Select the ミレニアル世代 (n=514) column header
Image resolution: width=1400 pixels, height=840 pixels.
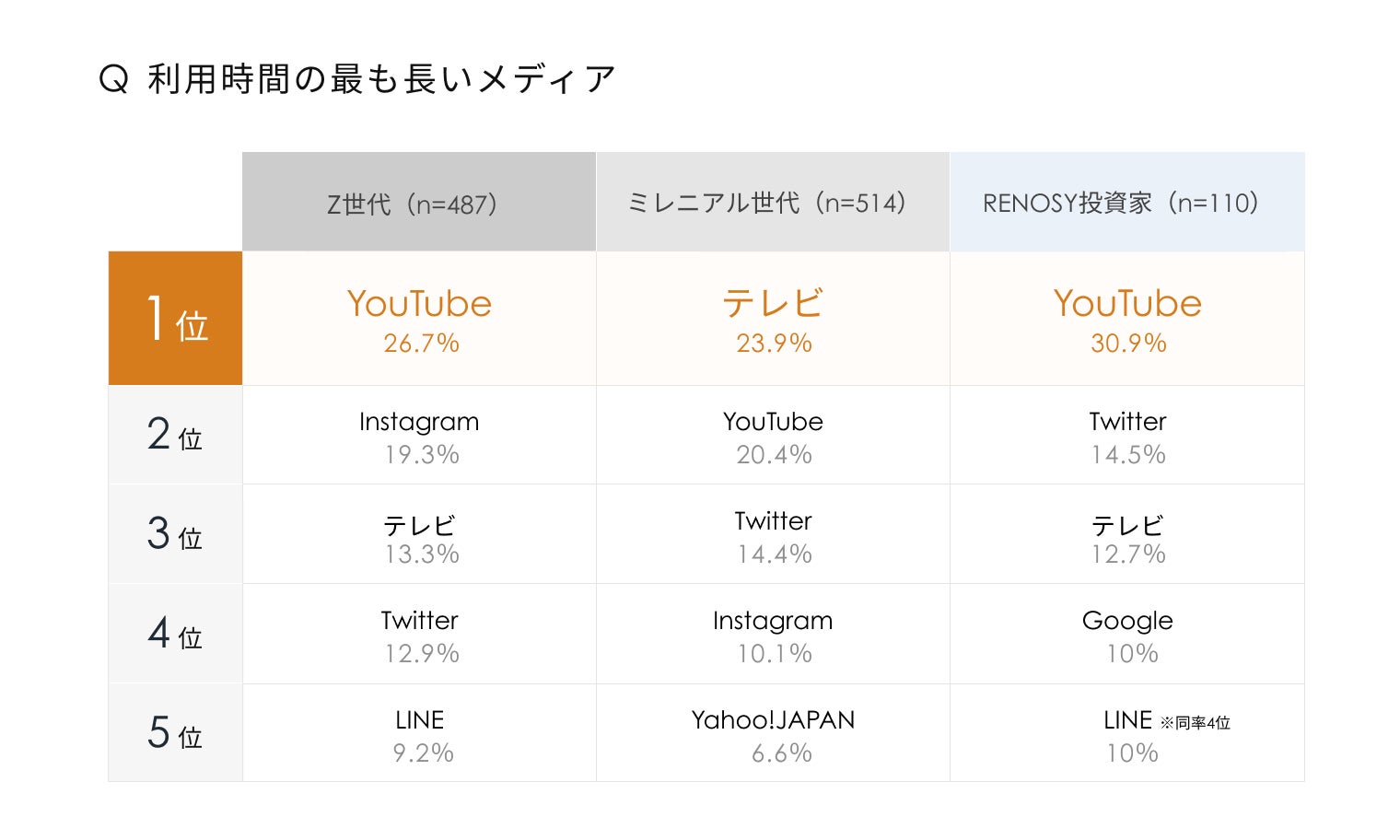773,202
